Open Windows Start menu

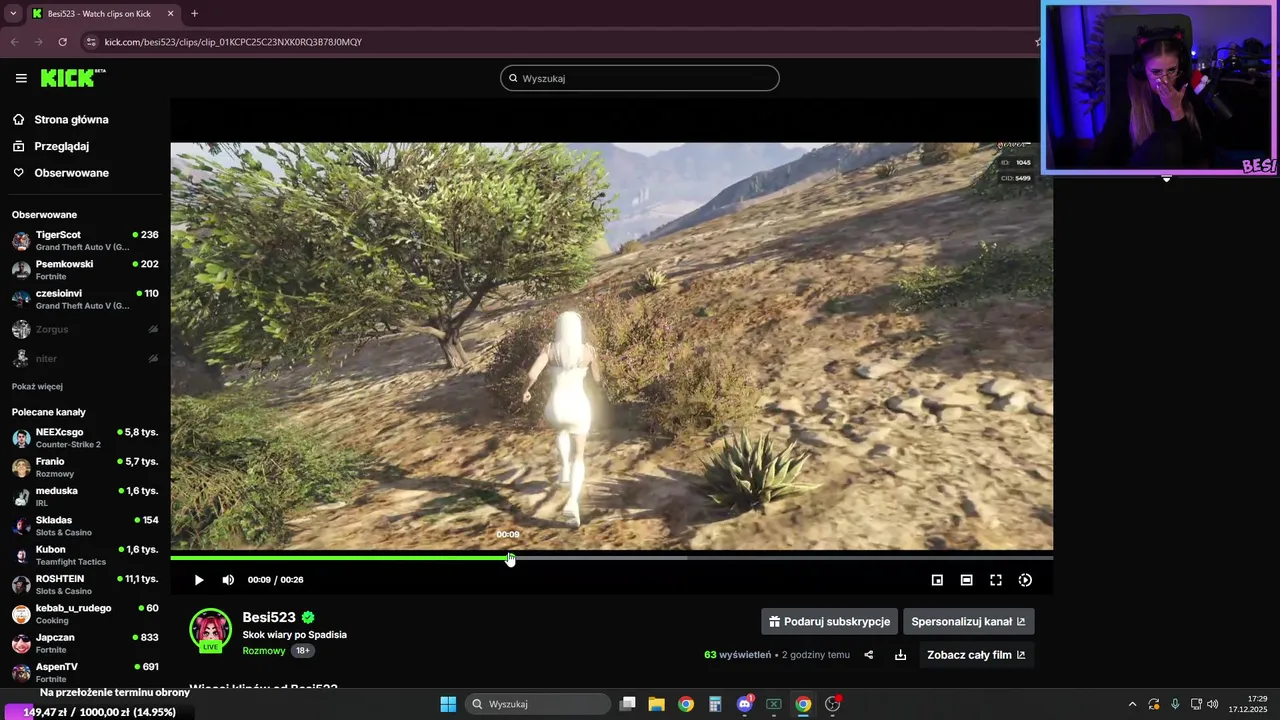[448, 704]
